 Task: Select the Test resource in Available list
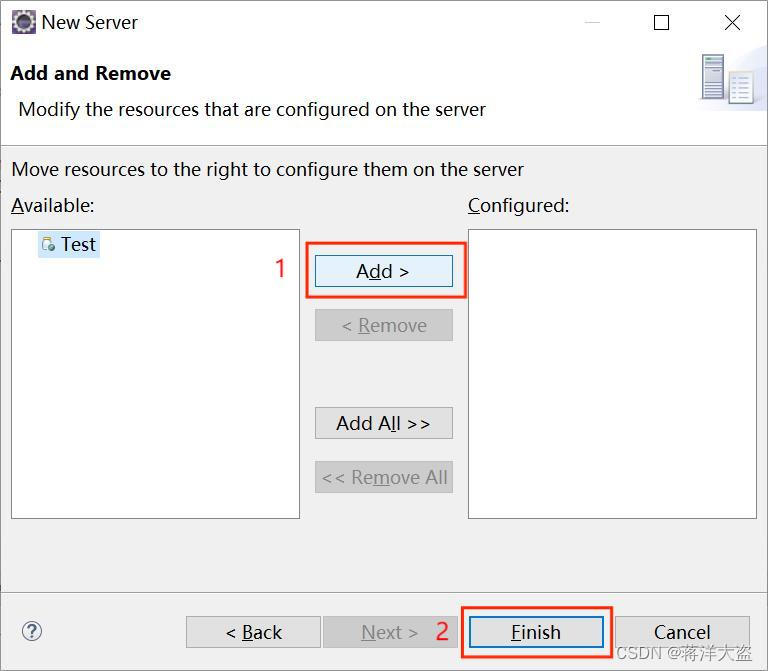(x=78, y=245)
